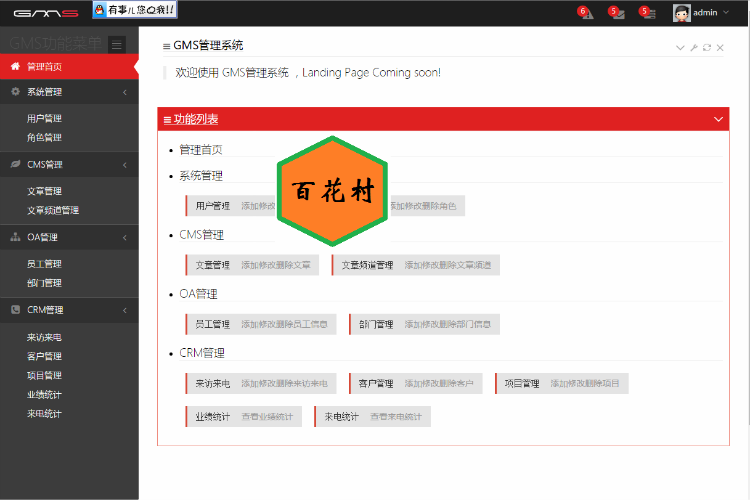Viewport: 750px width, 500px height.
Task: Select 员工管理 in sidebar
Action: click(44, 264)
